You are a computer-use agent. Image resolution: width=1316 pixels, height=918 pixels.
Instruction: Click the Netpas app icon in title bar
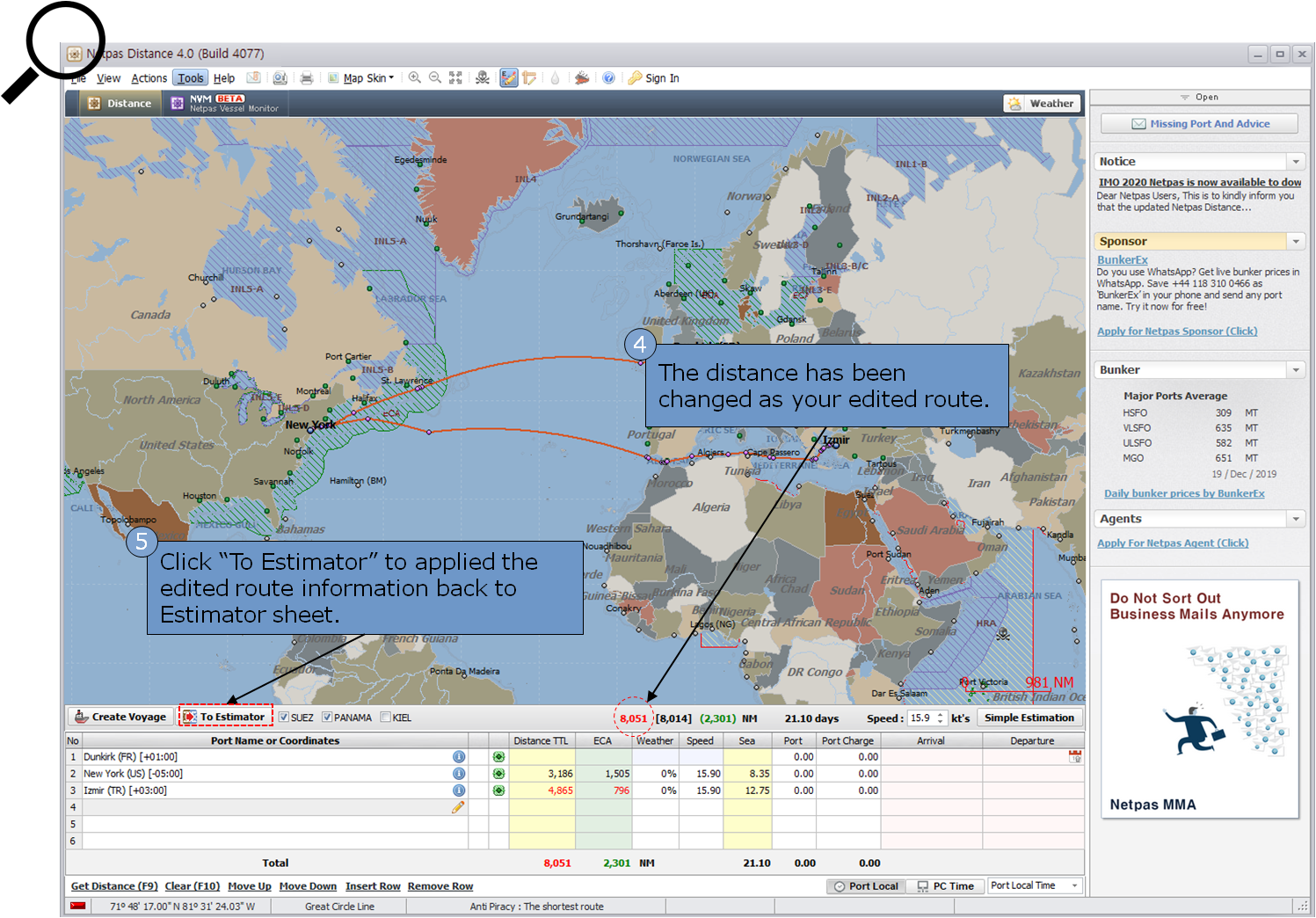[x=75, y=54]
